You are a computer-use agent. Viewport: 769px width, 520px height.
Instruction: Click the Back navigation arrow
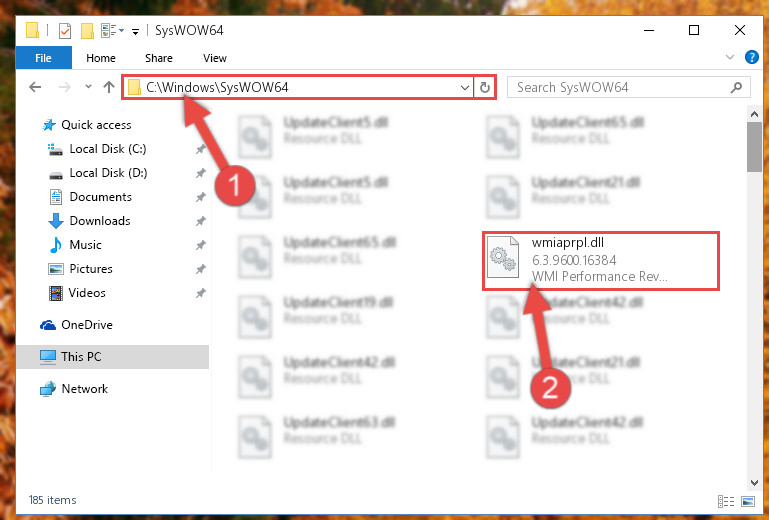(35, 87)
